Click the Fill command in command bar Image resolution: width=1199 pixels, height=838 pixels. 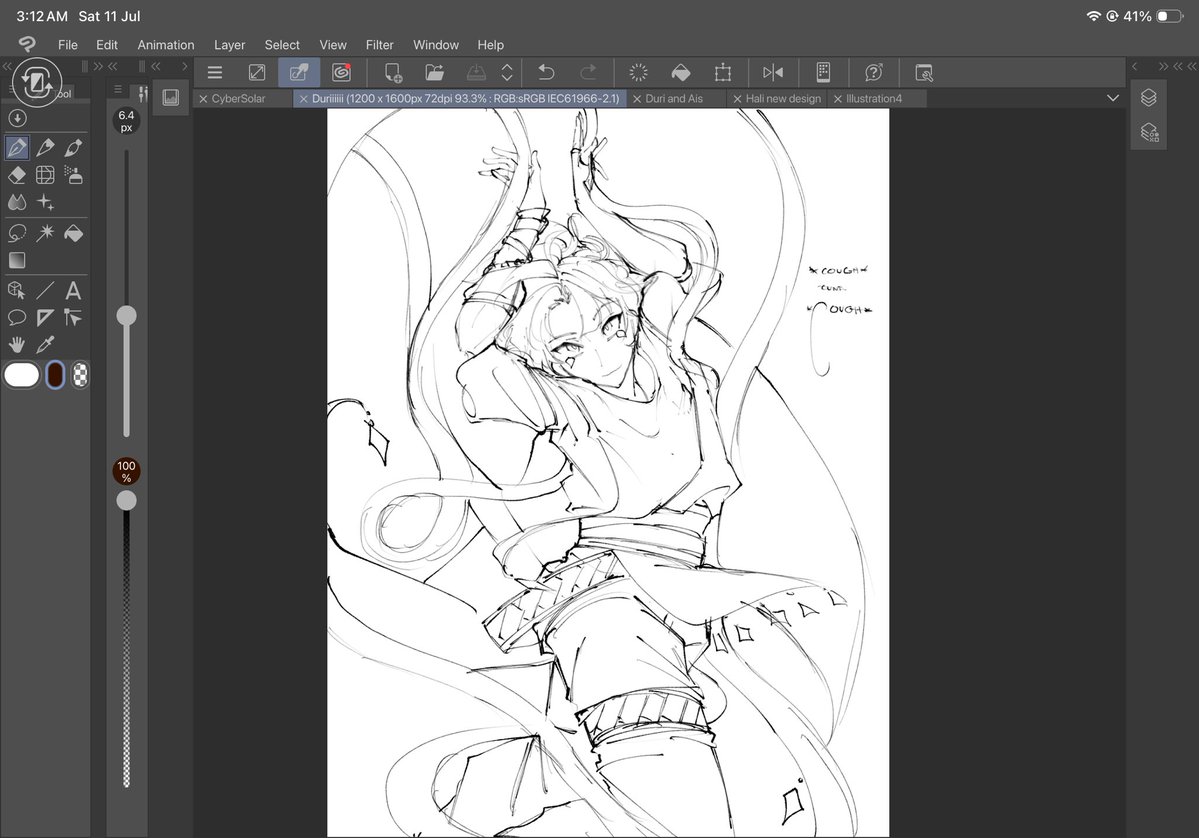(680, 73)
